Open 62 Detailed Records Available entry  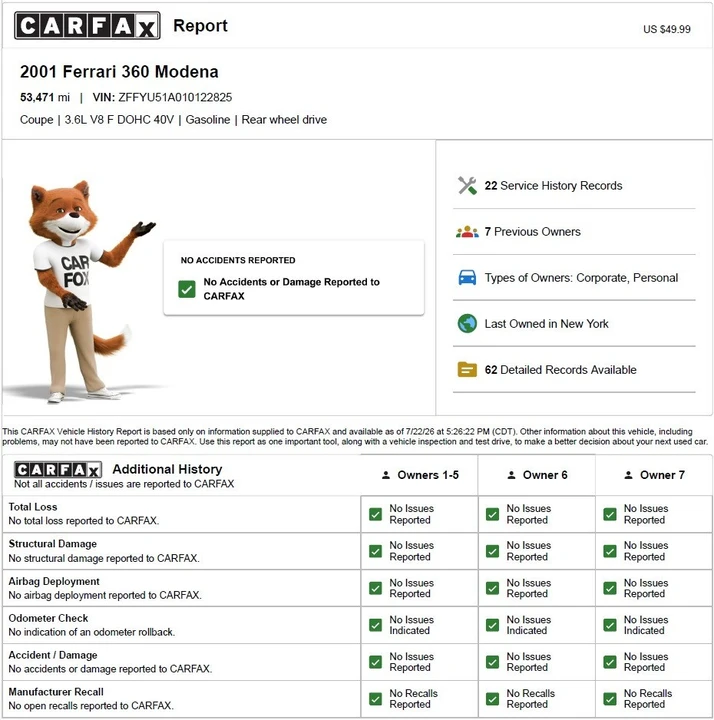click(x=574, y=370)
